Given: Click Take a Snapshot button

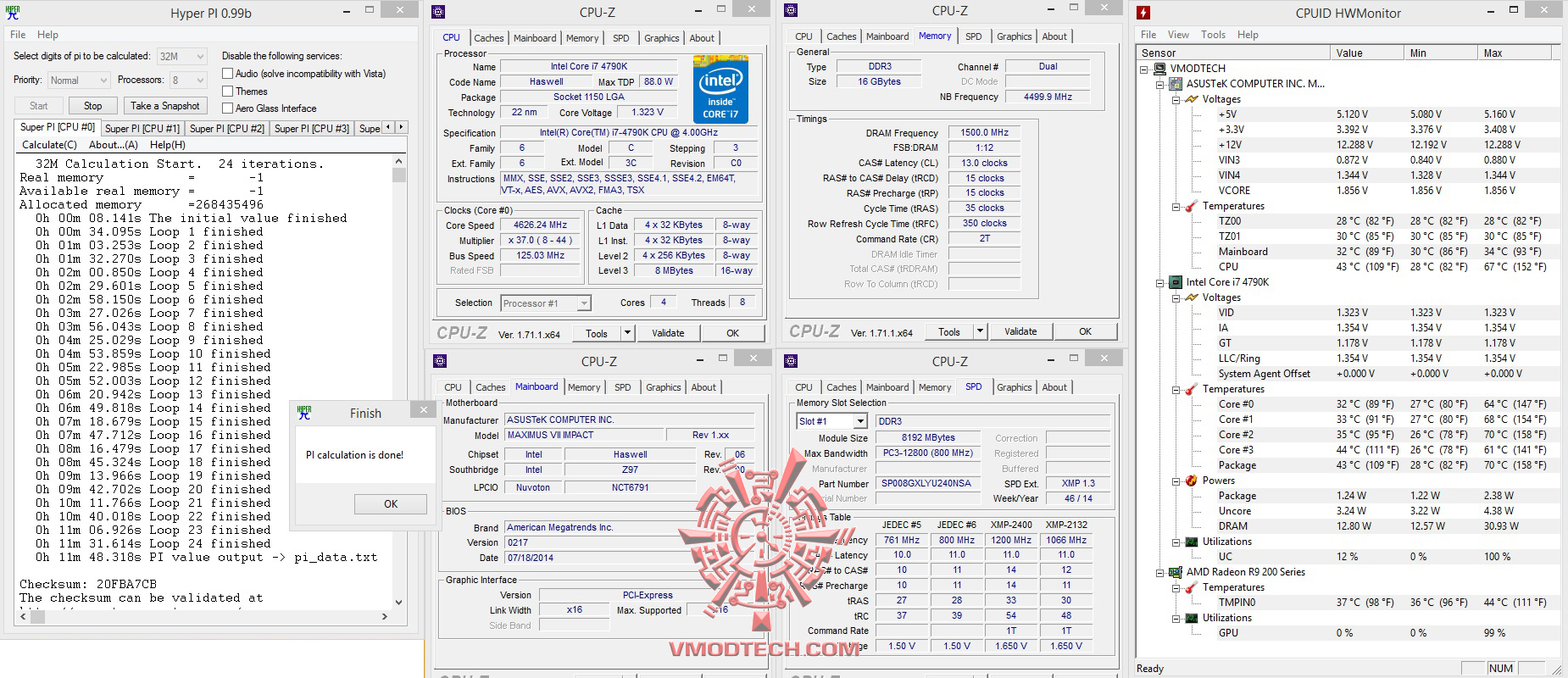Looking at the screenshot, I should coord(165,106).
